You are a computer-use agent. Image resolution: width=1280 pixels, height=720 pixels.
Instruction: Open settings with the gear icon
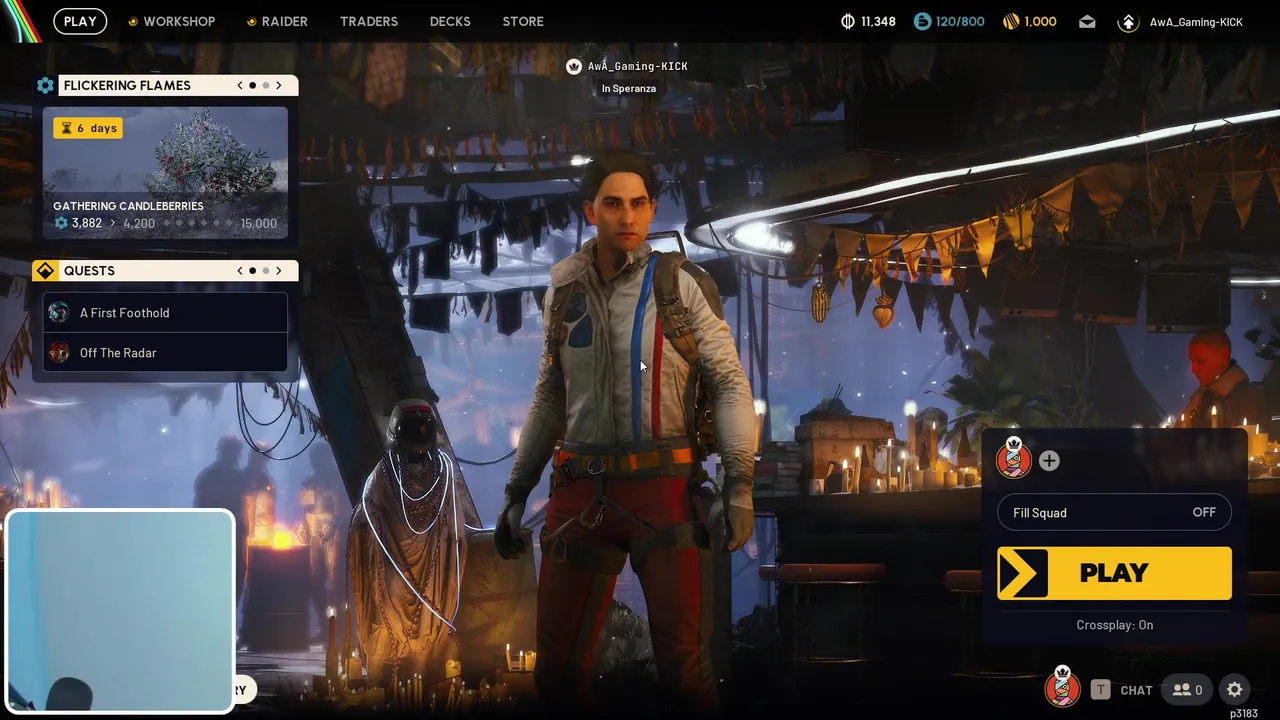[x=1234, y=690]
